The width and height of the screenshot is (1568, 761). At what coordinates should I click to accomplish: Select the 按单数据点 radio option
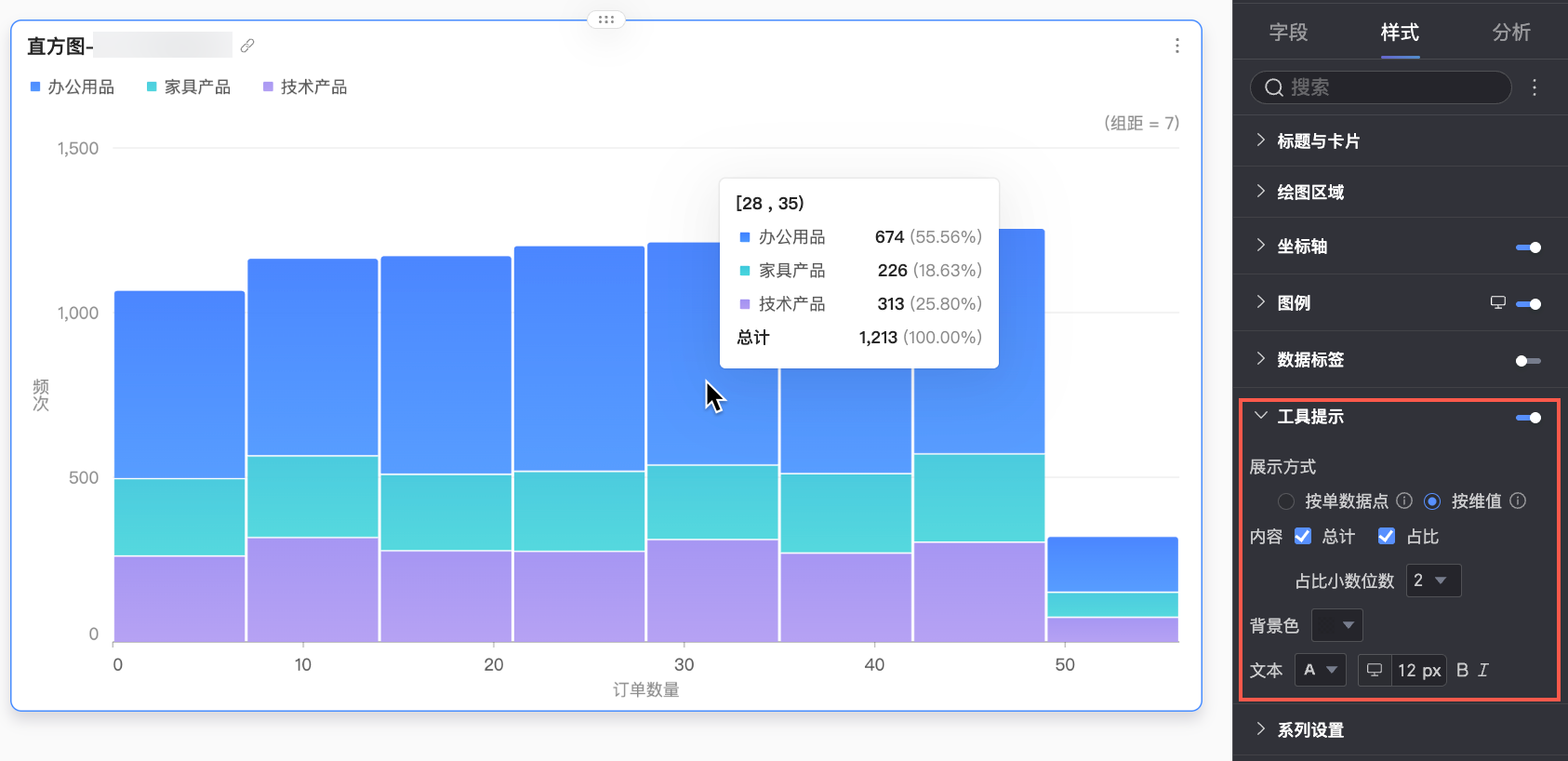[x=1286, y=501]
